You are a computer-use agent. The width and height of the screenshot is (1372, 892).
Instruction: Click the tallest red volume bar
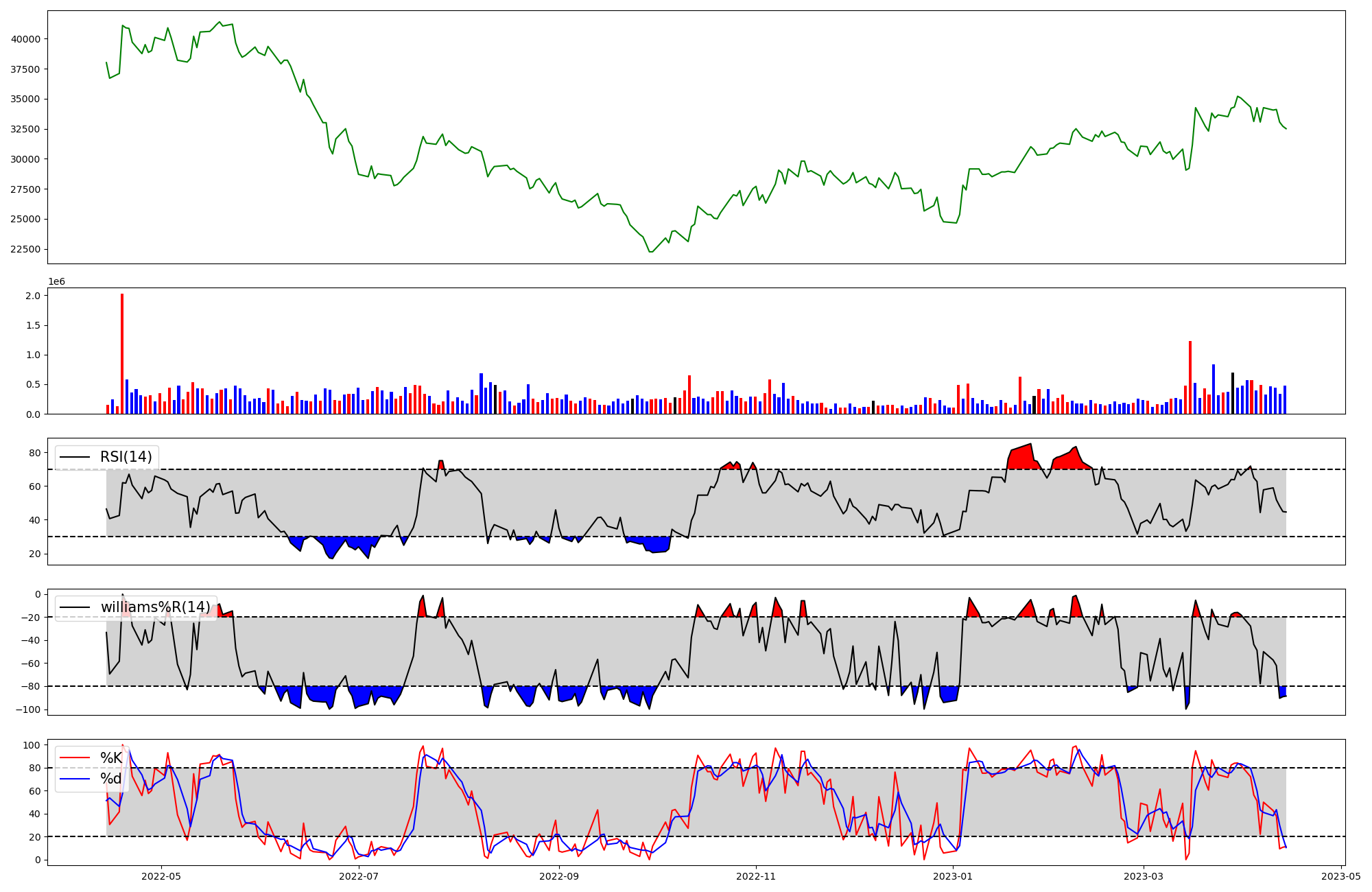(122, 353)
